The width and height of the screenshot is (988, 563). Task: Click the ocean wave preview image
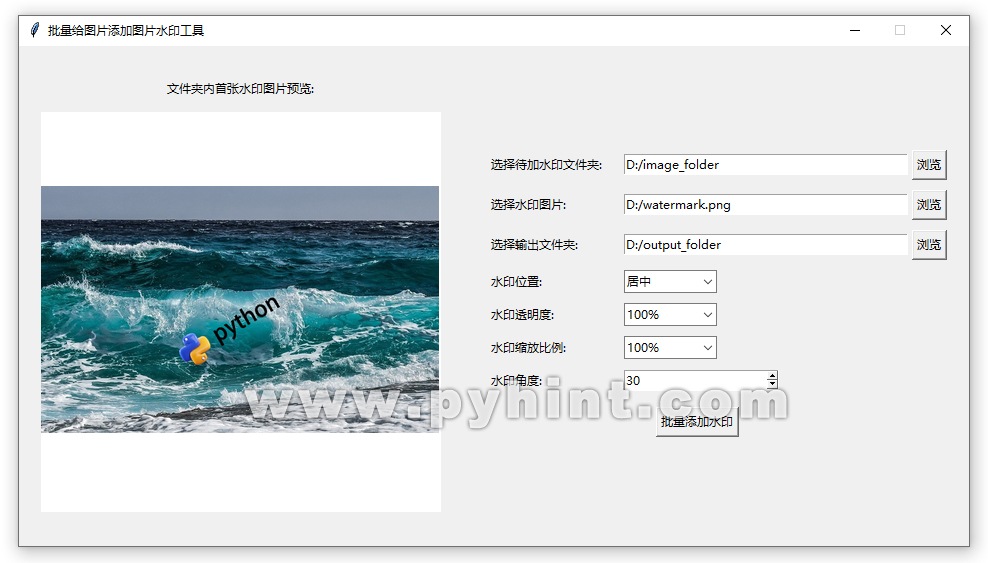[240, 309]
